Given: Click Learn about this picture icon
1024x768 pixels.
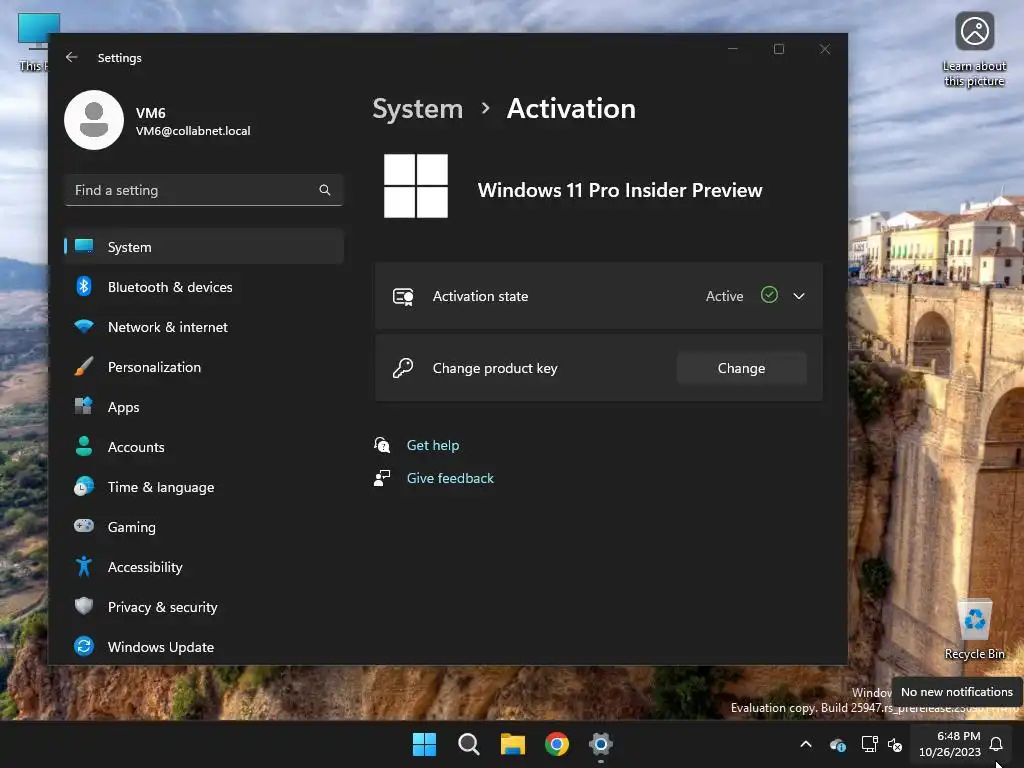Looking at the screenshot, I should coord(974,31).
